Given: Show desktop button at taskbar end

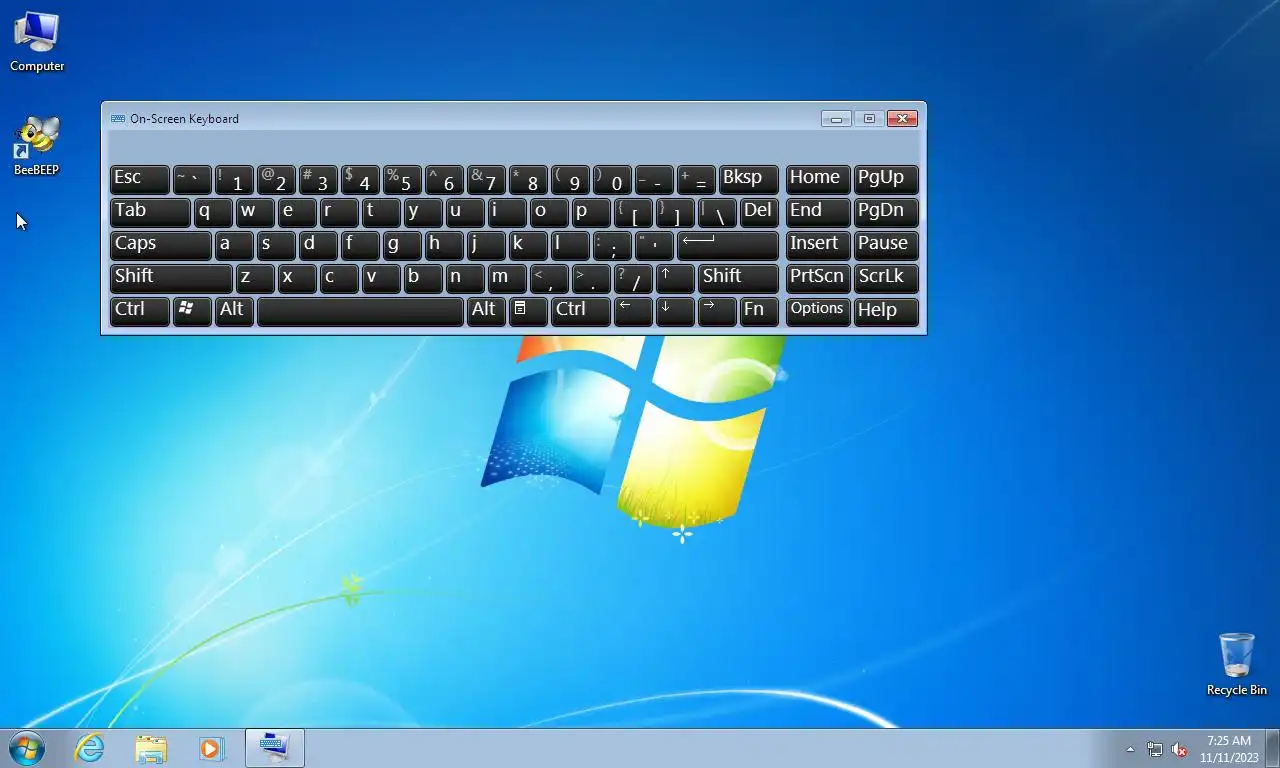Looking at the screenshot, I should 1273,749.
